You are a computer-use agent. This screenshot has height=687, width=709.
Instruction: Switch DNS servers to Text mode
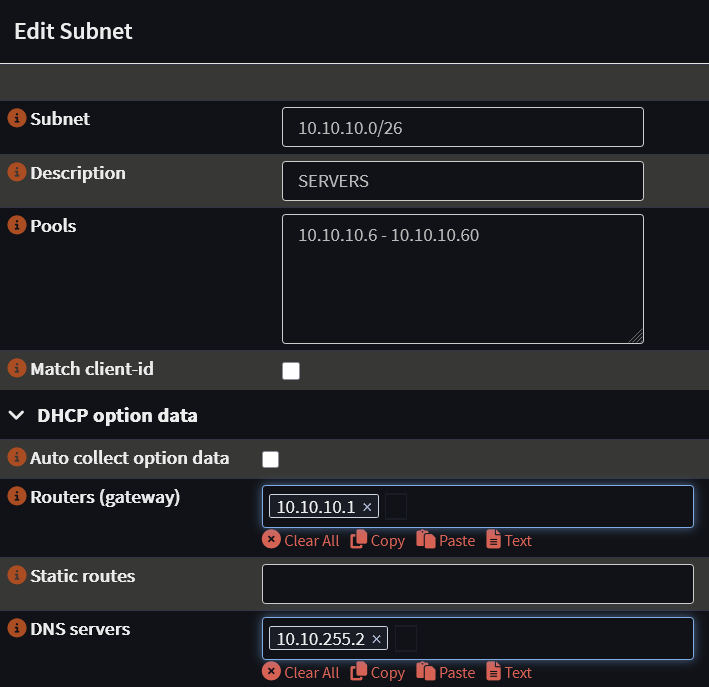click(x=509, y=672)
